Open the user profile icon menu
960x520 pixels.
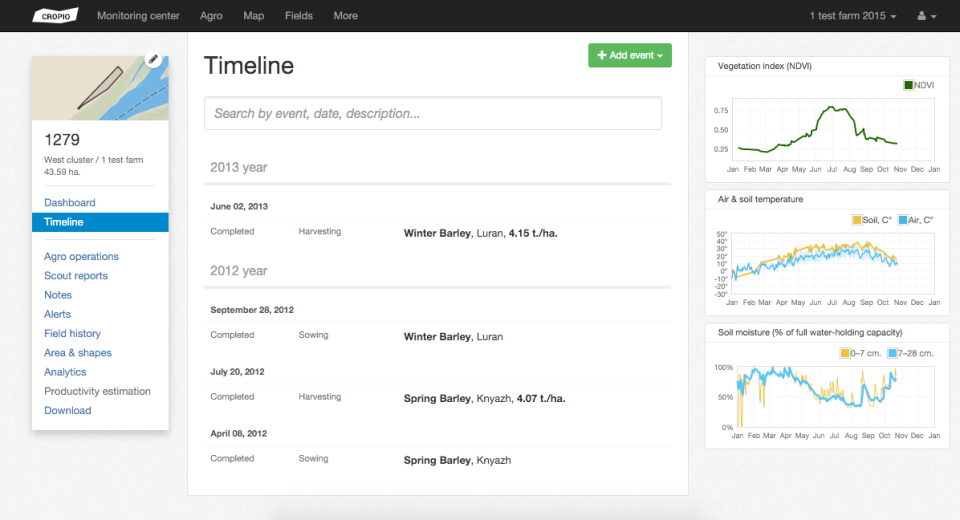[x=927, y=16]
